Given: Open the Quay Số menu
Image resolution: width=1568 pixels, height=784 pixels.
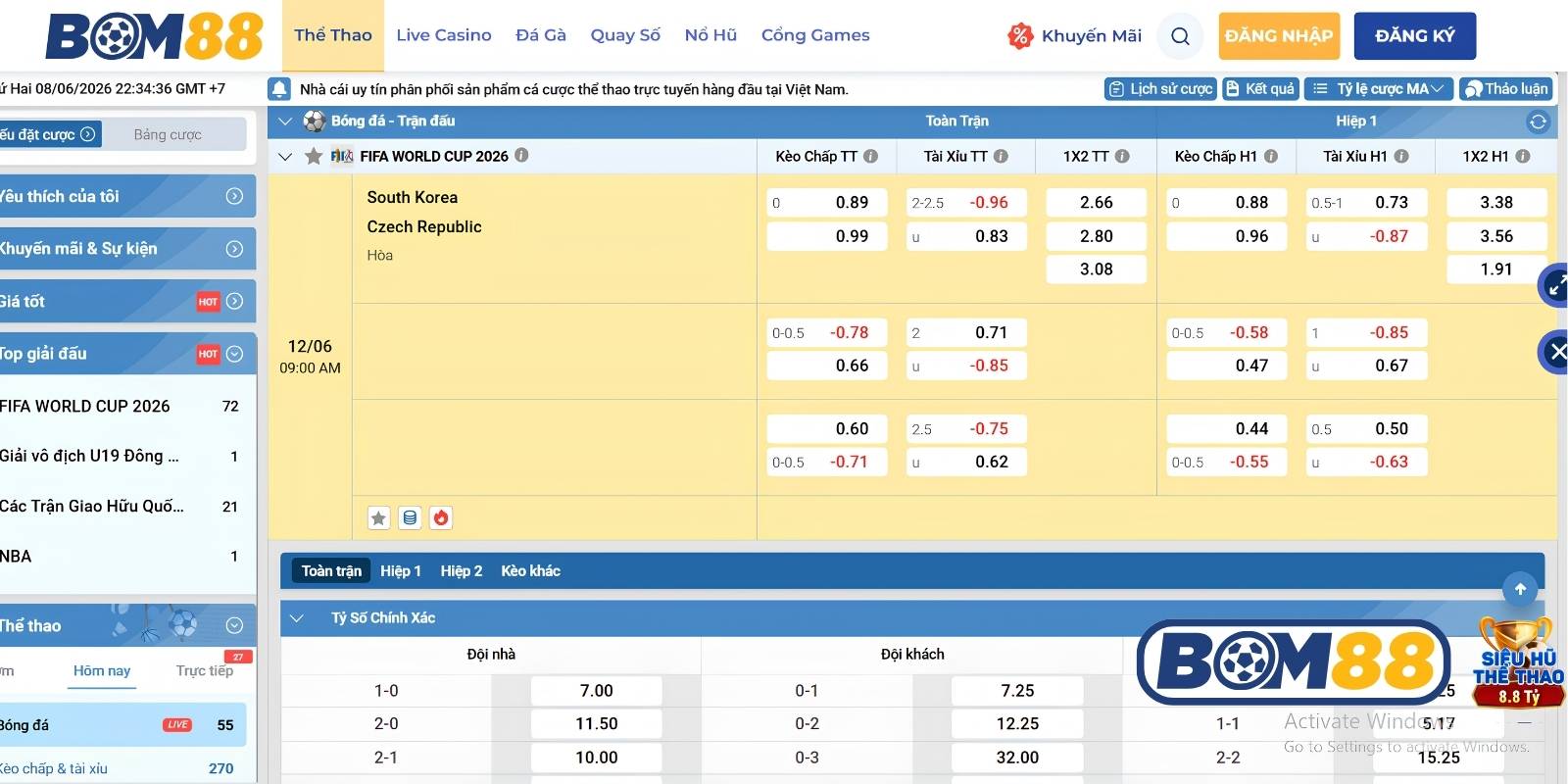Looking at the screenshot, I should (x=625, y=35).
